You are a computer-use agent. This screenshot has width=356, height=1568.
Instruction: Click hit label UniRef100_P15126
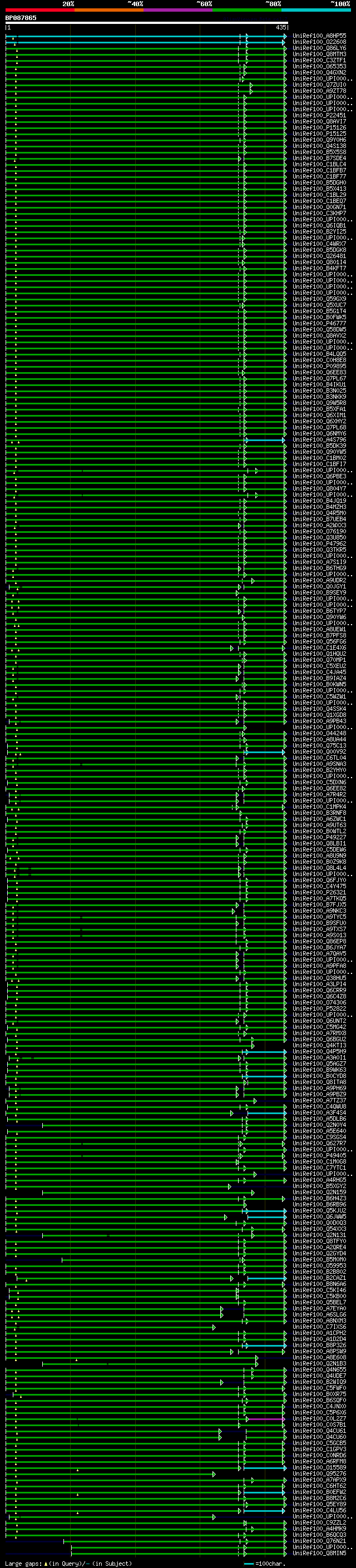pyautogui.click(x=319, y=128)
